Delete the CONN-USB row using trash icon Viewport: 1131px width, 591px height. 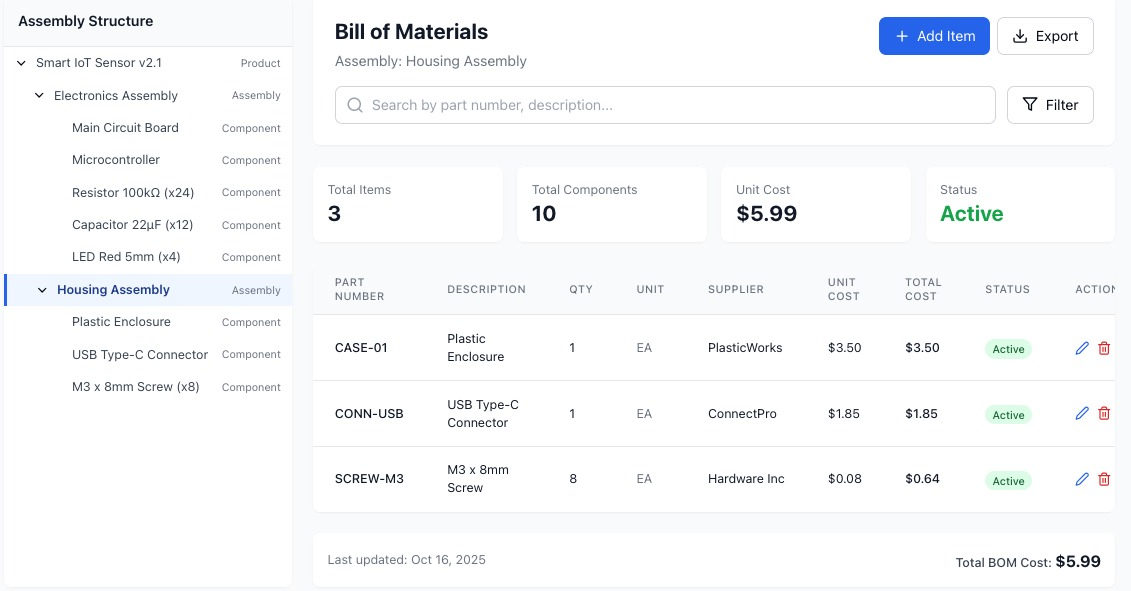pos(1104,414)
